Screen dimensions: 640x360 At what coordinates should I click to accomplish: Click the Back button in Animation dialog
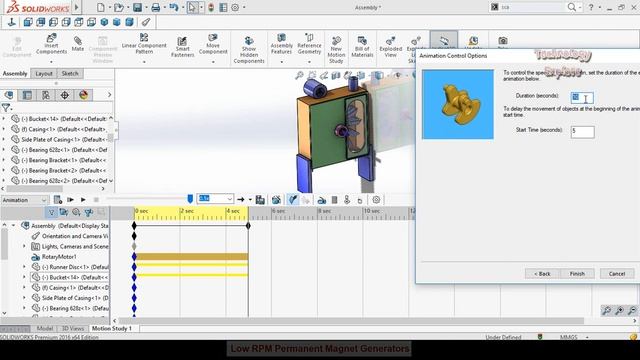[542, 273]
